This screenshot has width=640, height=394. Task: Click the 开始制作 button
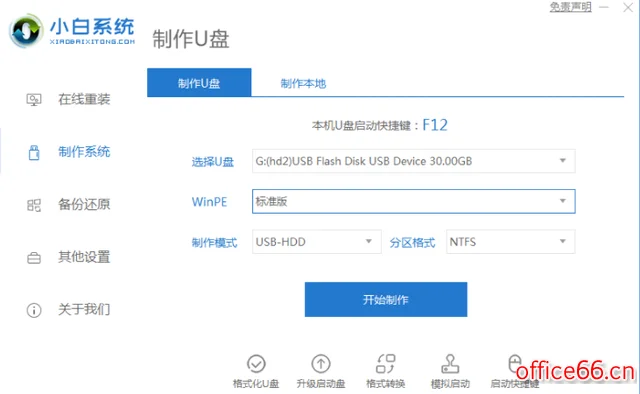(x=386, y=299)
